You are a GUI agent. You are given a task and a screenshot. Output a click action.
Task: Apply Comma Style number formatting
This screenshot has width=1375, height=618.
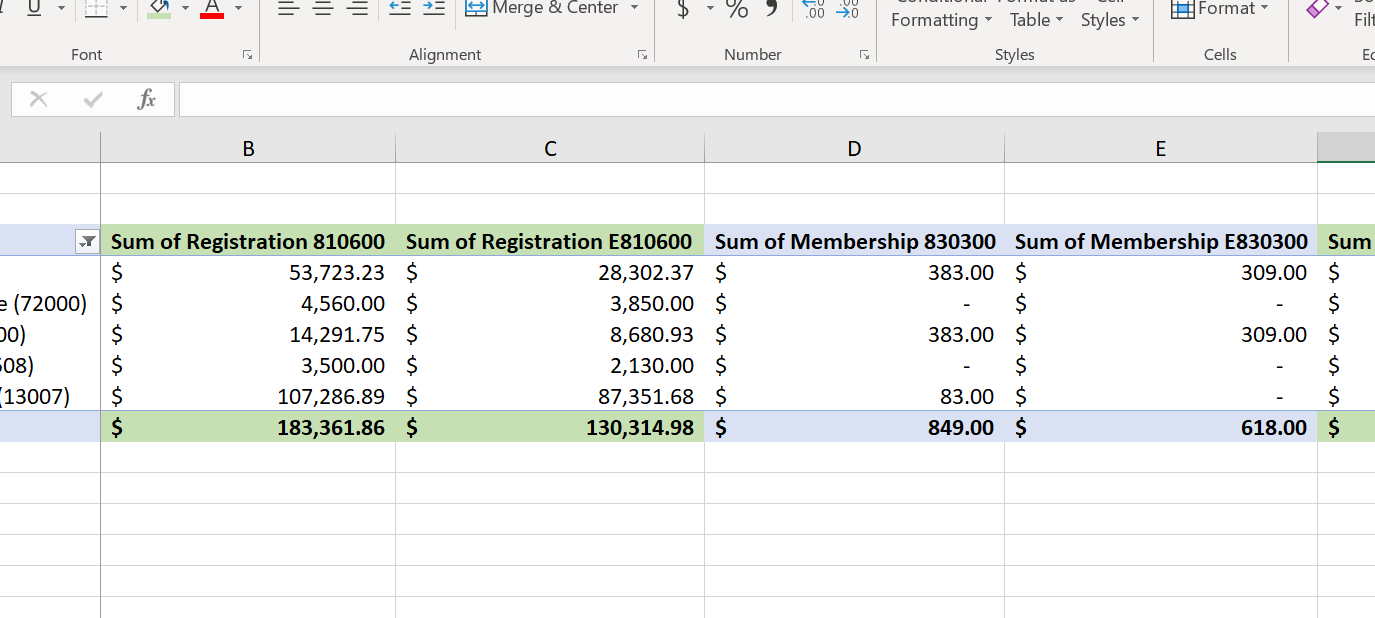coord(768,10)
